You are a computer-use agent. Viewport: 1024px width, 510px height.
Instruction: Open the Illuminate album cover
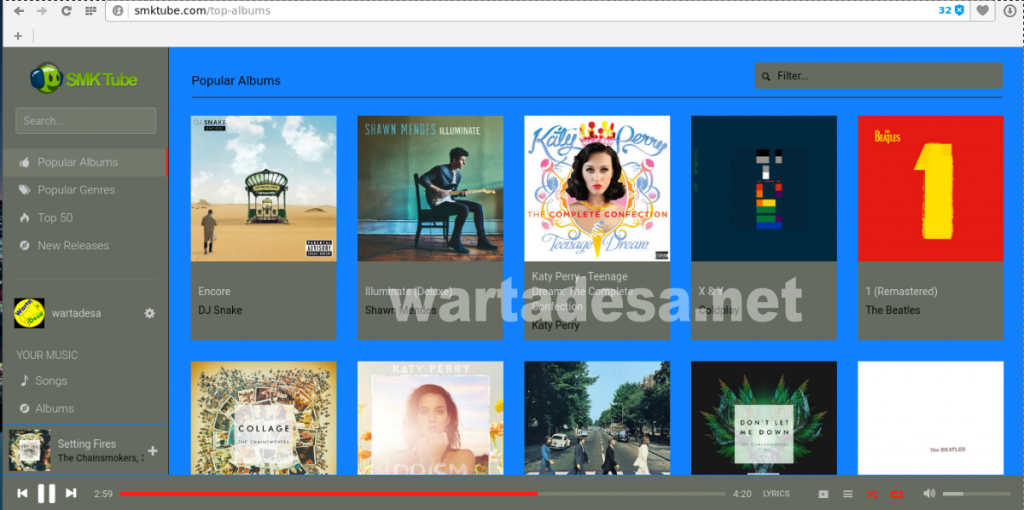430,189
